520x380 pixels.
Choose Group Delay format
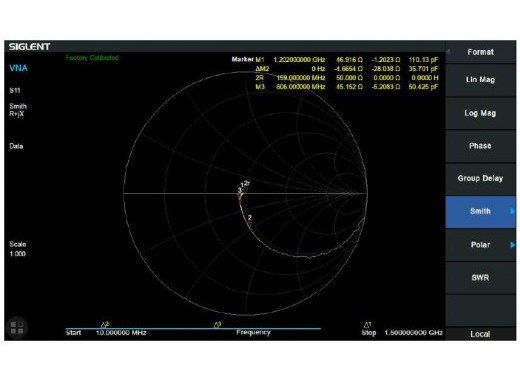coord(480,179)
